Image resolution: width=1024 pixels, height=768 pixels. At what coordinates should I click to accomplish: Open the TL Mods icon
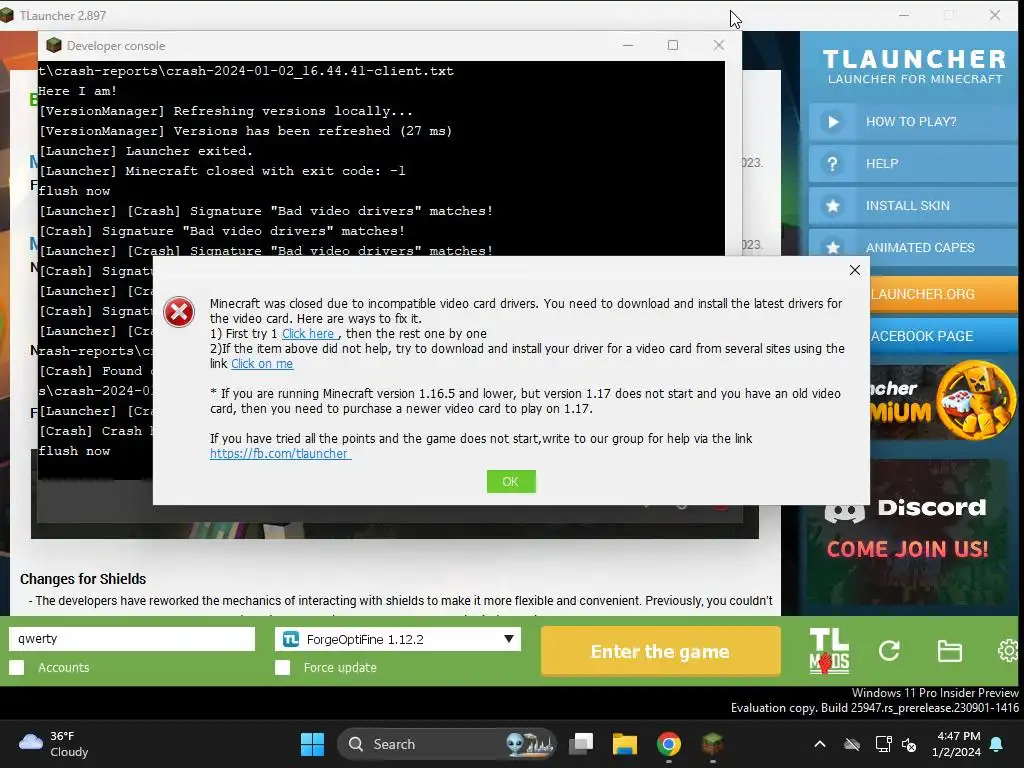point(829,651)
